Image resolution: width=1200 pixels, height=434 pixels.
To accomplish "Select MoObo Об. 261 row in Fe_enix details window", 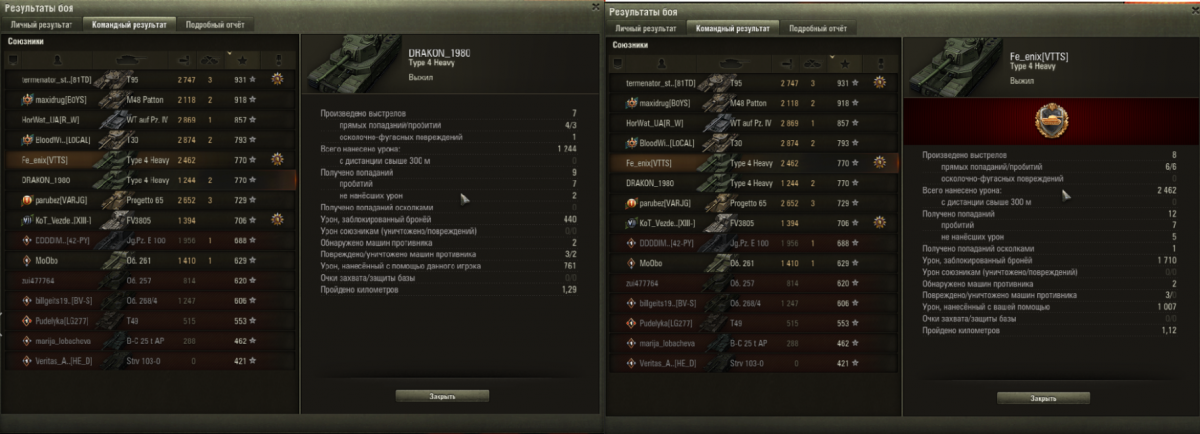I will pos(755,261).
